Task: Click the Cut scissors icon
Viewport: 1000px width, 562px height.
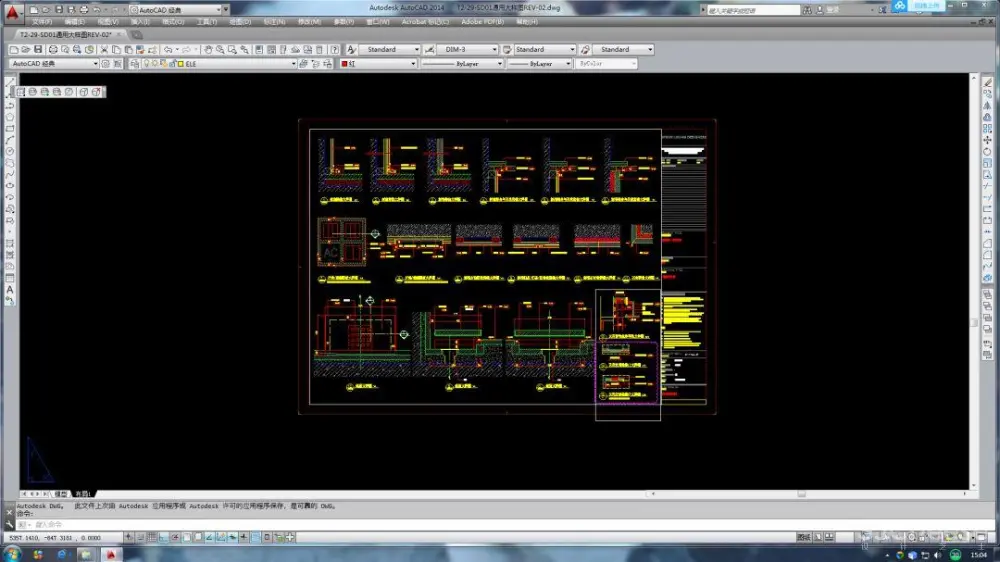Action: pos(105,49)
